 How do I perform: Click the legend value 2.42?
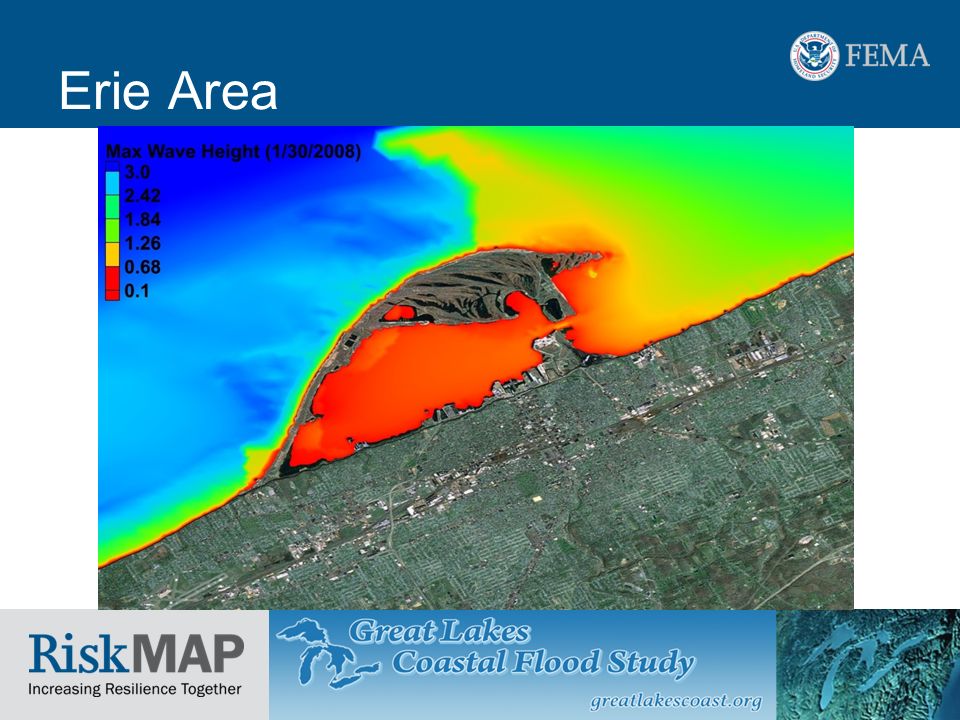[x=142, y=196]
